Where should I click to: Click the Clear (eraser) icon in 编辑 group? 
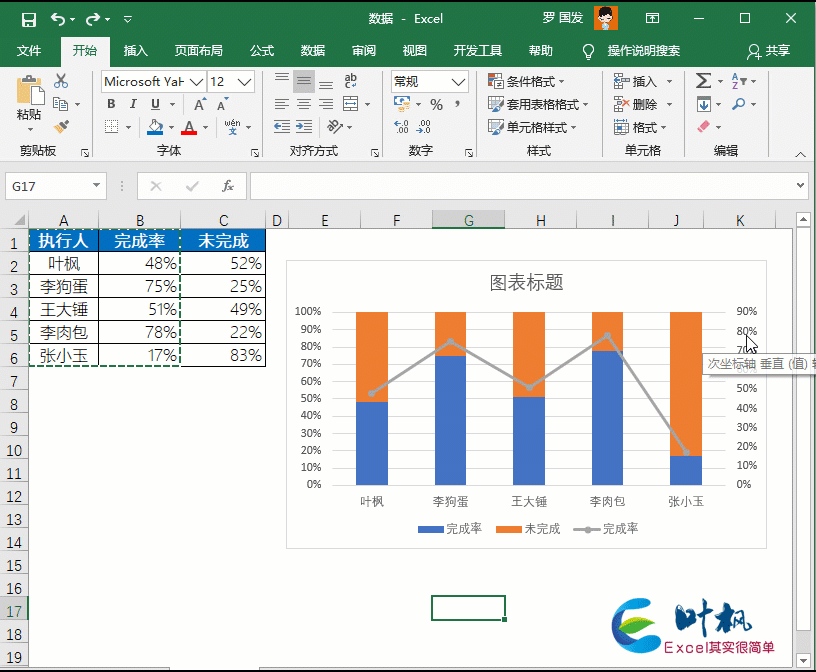coord(703,126)
